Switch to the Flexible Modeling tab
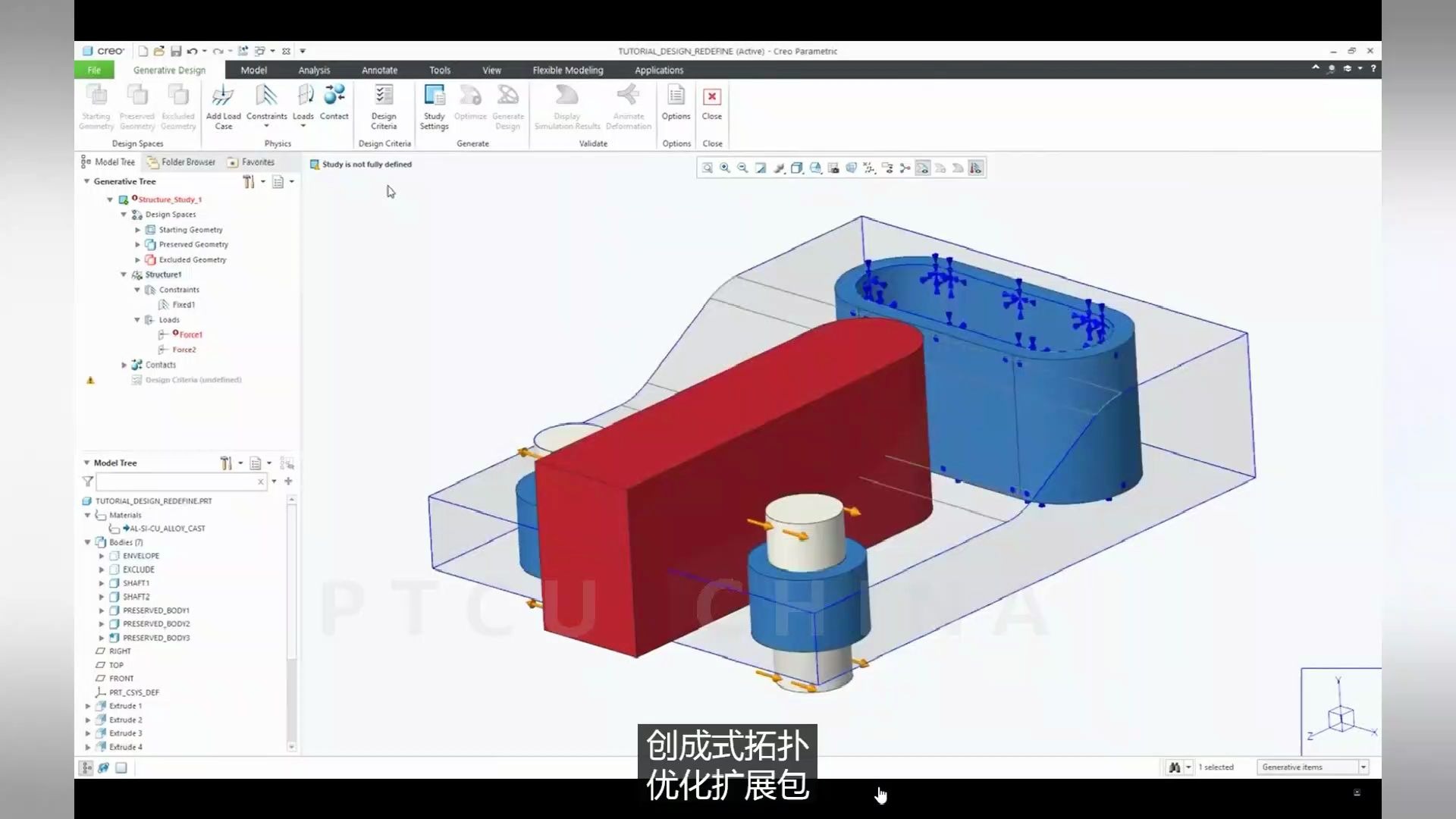The height and width of the screenshot is (819, 1456). click(567, 70)
